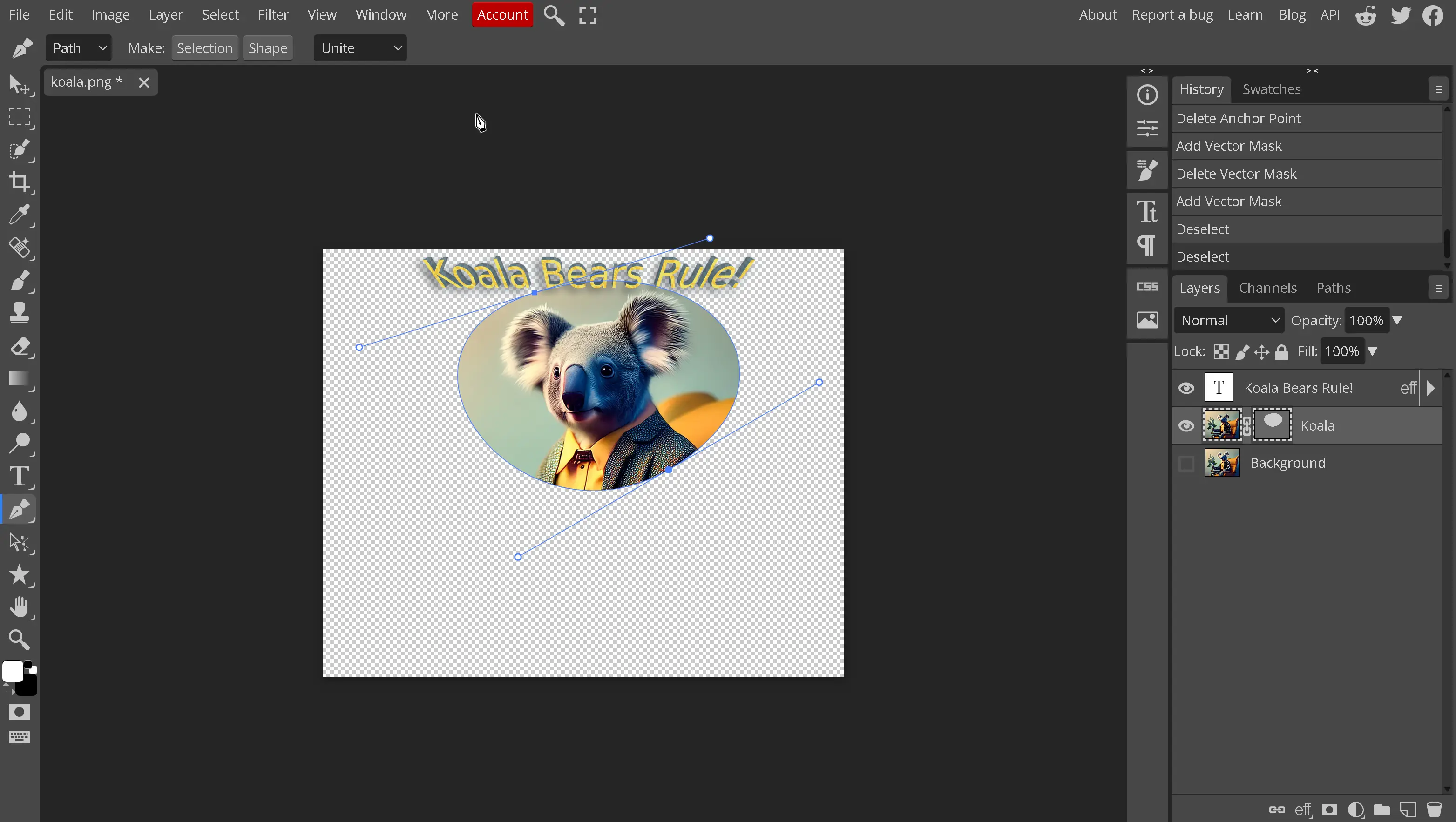Toggle lock image pixels brush icon
1456x822 pixels.
pyautogui.click(x=1242, y=352)
